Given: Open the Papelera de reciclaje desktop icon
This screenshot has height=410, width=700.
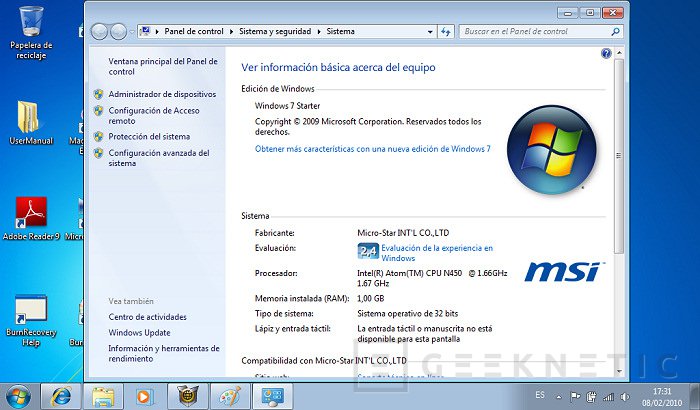Looking at the screenshot, I should pyautogui.click(x=31, y=33).
